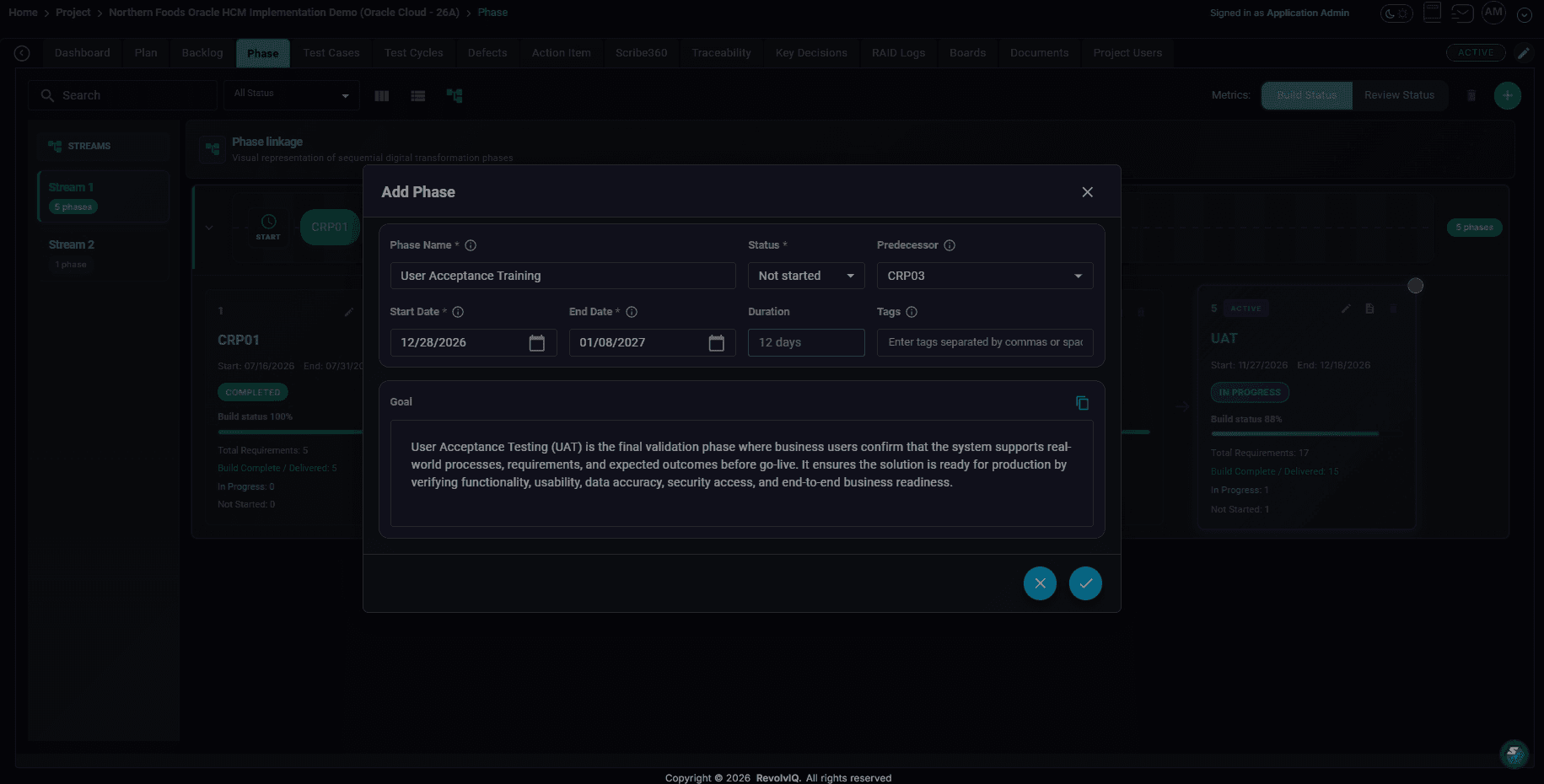Click the green add plus button
Screen dimensions: 1544x784
[x=1507, y=95]
